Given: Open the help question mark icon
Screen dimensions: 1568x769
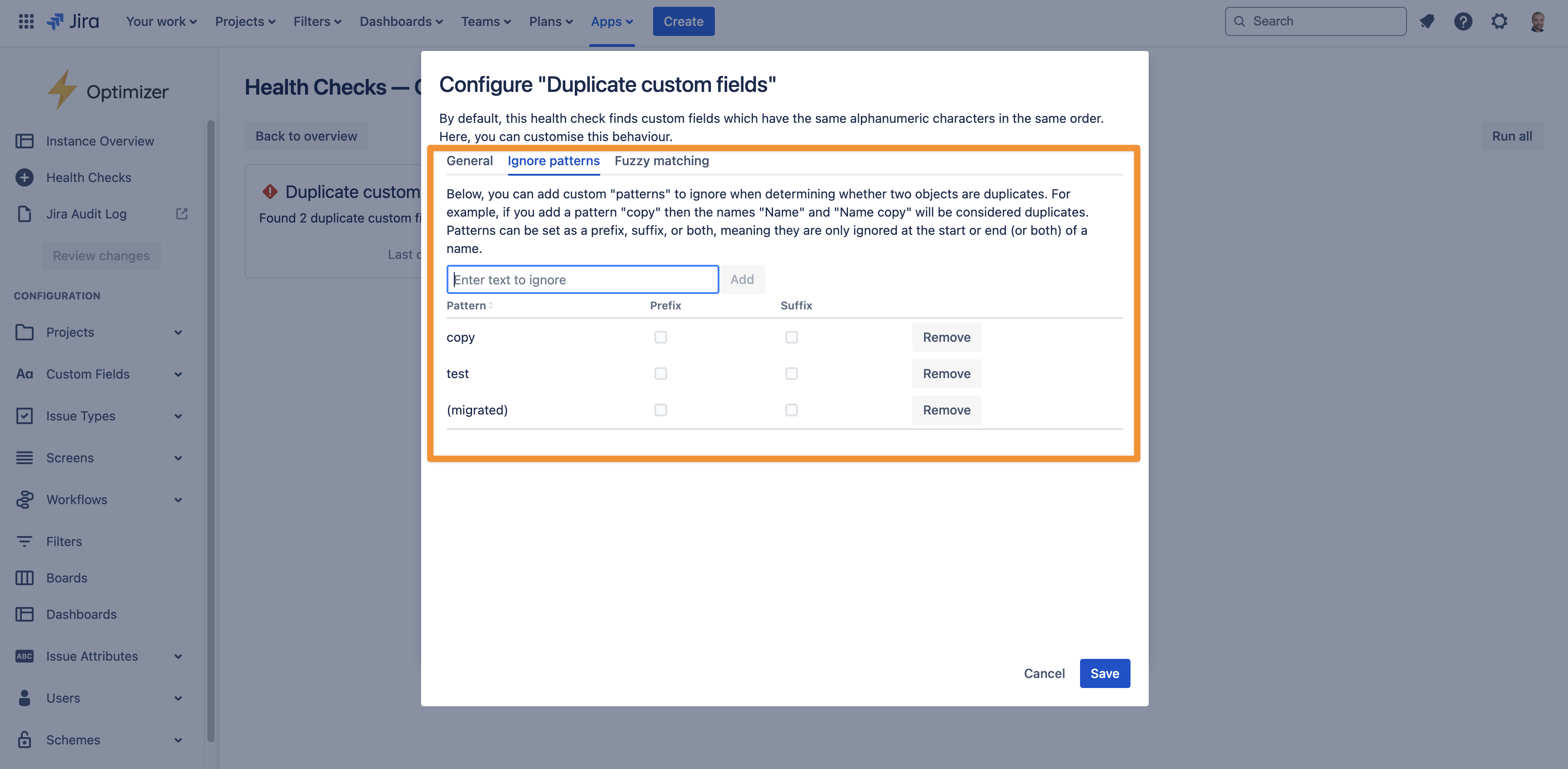Looking at the screenshot, I should click(x=1463, y=21).
